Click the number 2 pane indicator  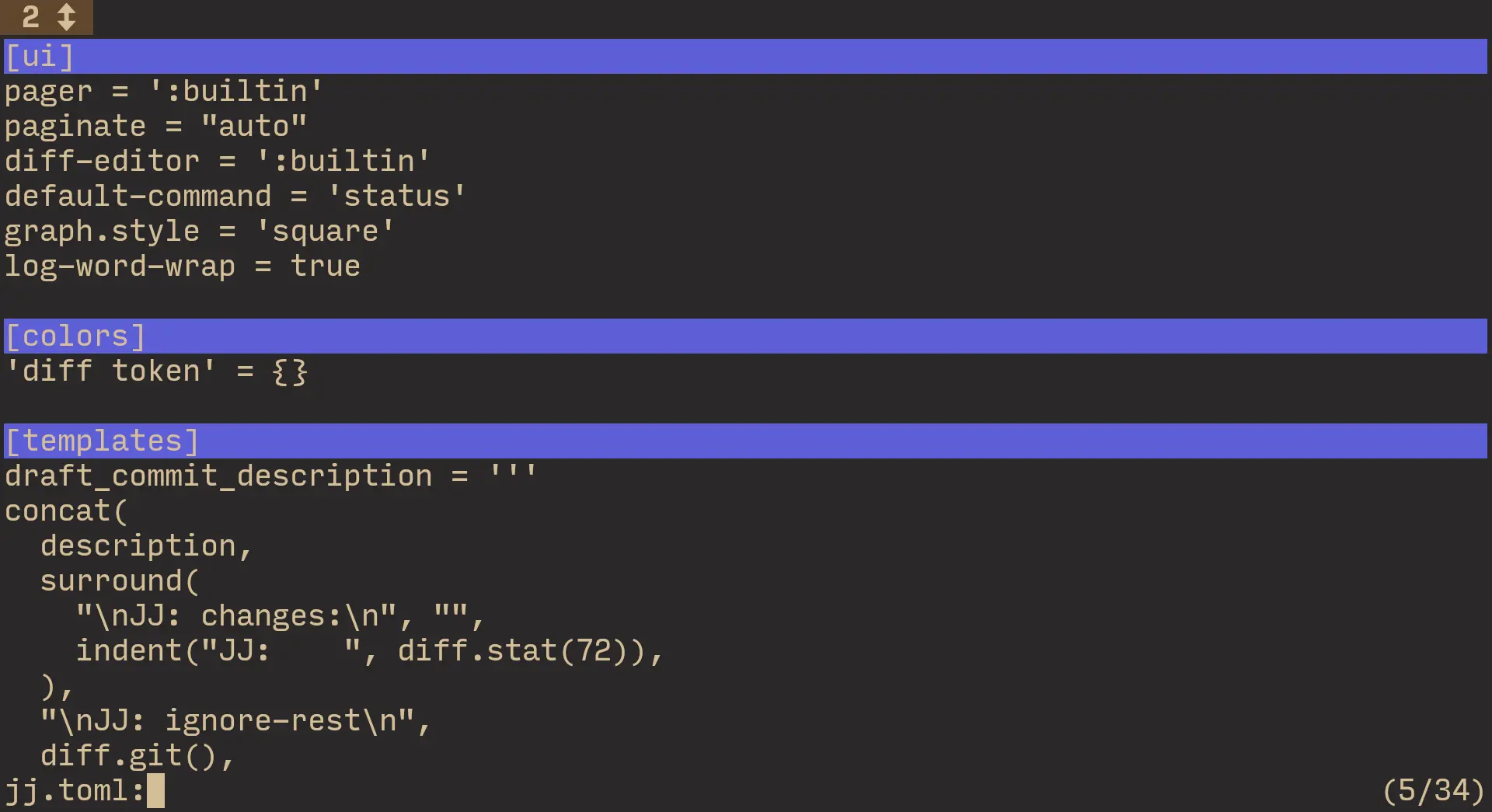pyautogui.click(x=30, y=17)
